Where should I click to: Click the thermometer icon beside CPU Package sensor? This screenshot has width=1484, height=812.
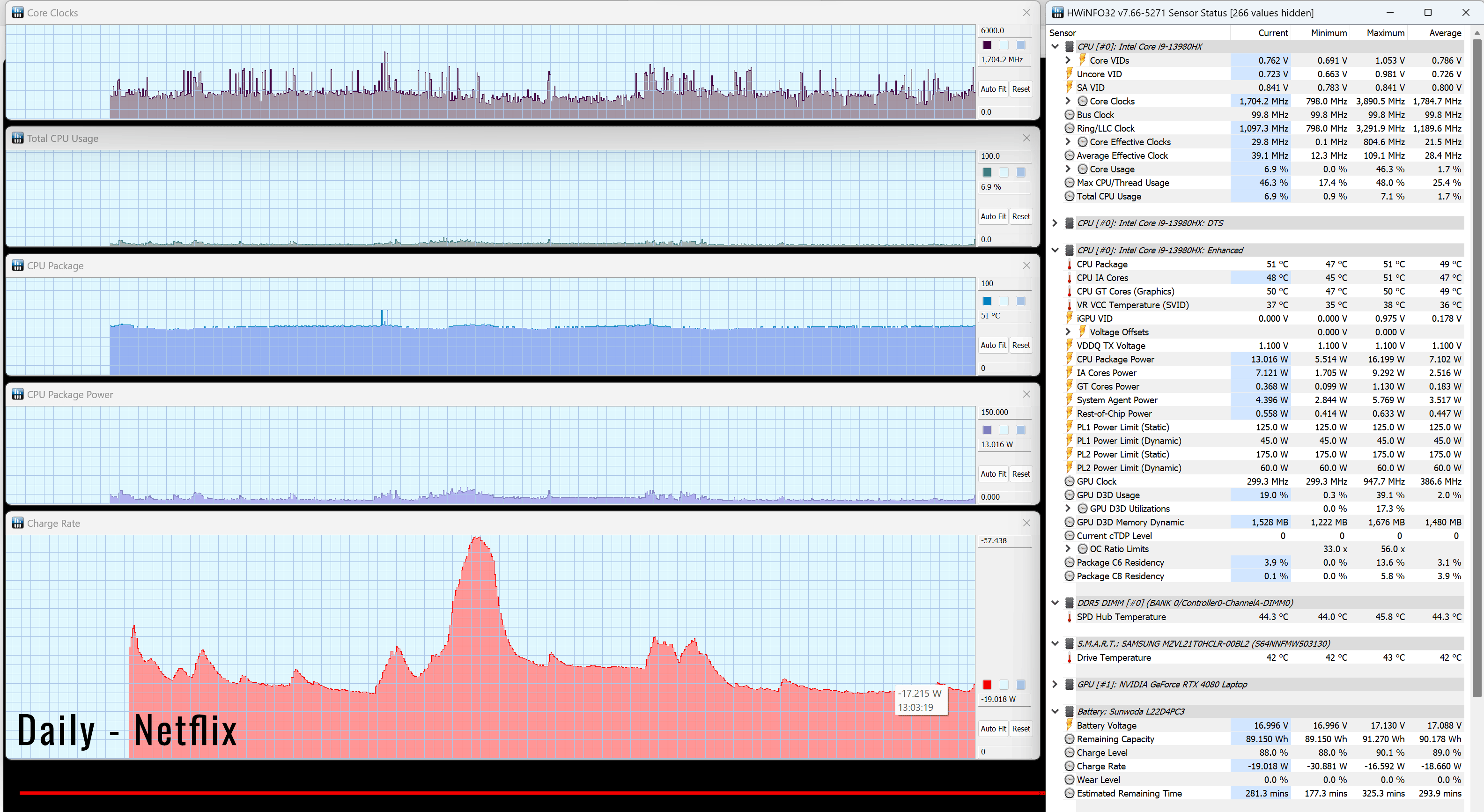pyautogui.click(x=1069, y=264)
